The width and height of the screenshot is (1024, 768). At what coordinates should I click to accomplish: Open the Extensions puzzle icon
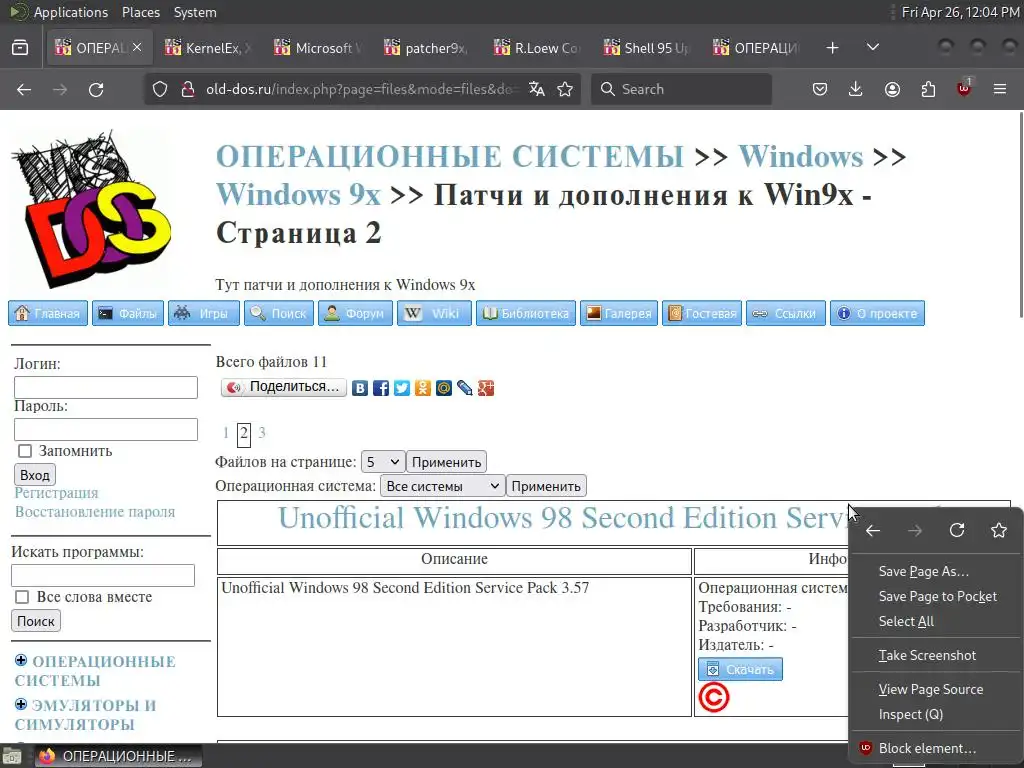928,89
